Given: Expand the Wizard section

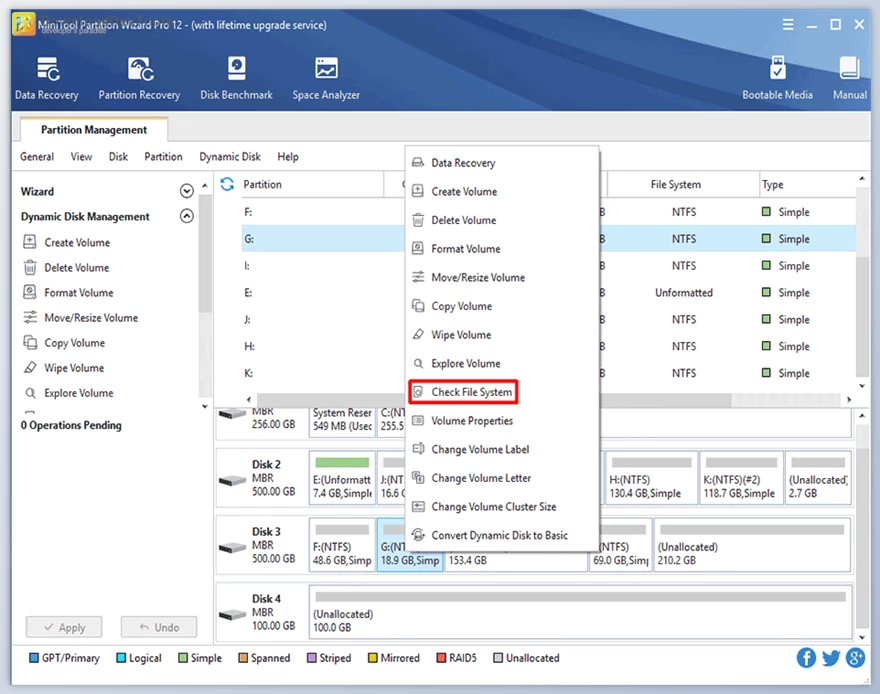Looking at the screenshot, I should tap(187, 191).
